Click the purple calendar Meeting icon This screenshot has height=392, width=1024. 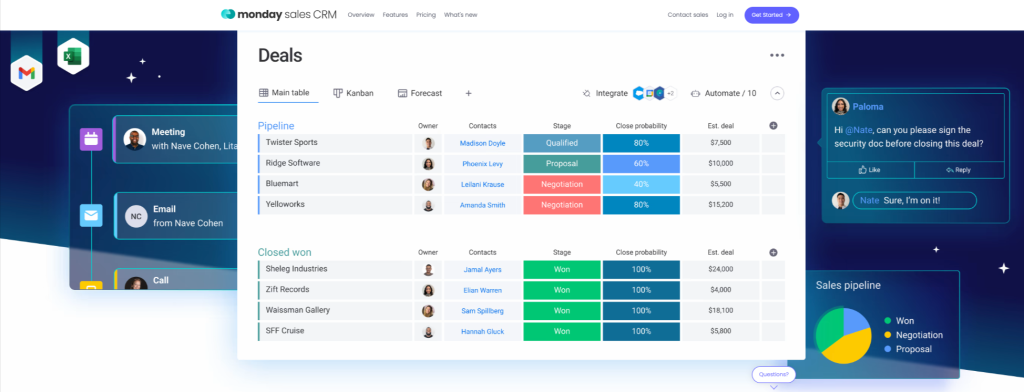coord(91,139)
